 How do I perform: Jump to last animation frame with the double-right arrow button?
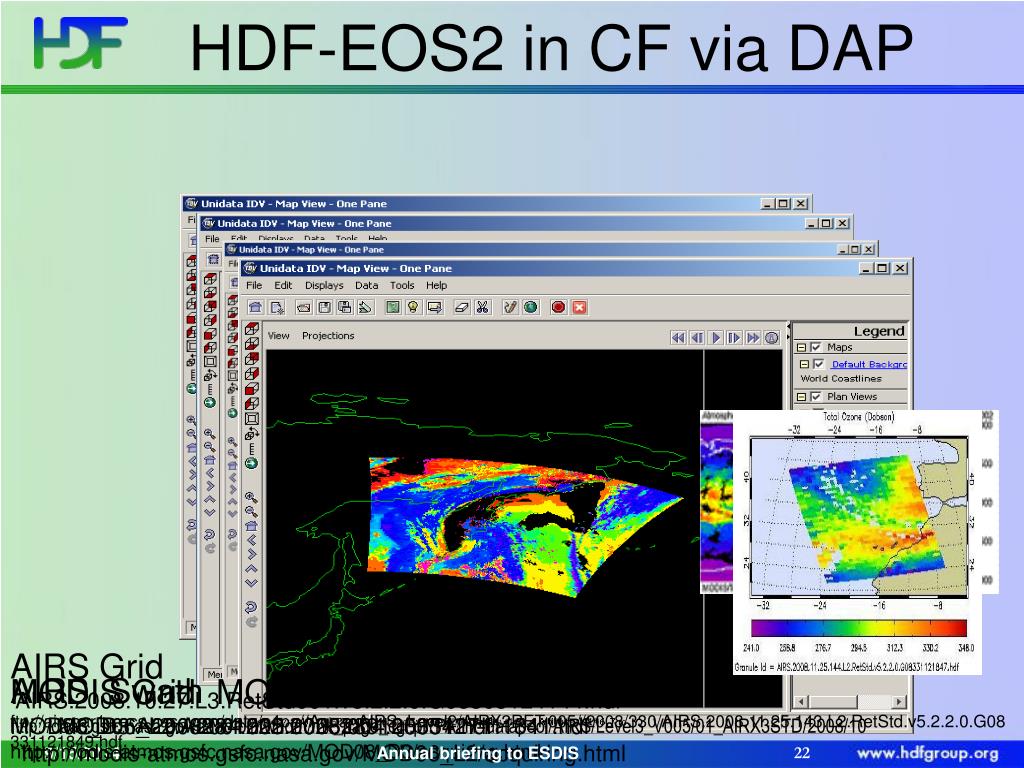click(x=753, y=338)
